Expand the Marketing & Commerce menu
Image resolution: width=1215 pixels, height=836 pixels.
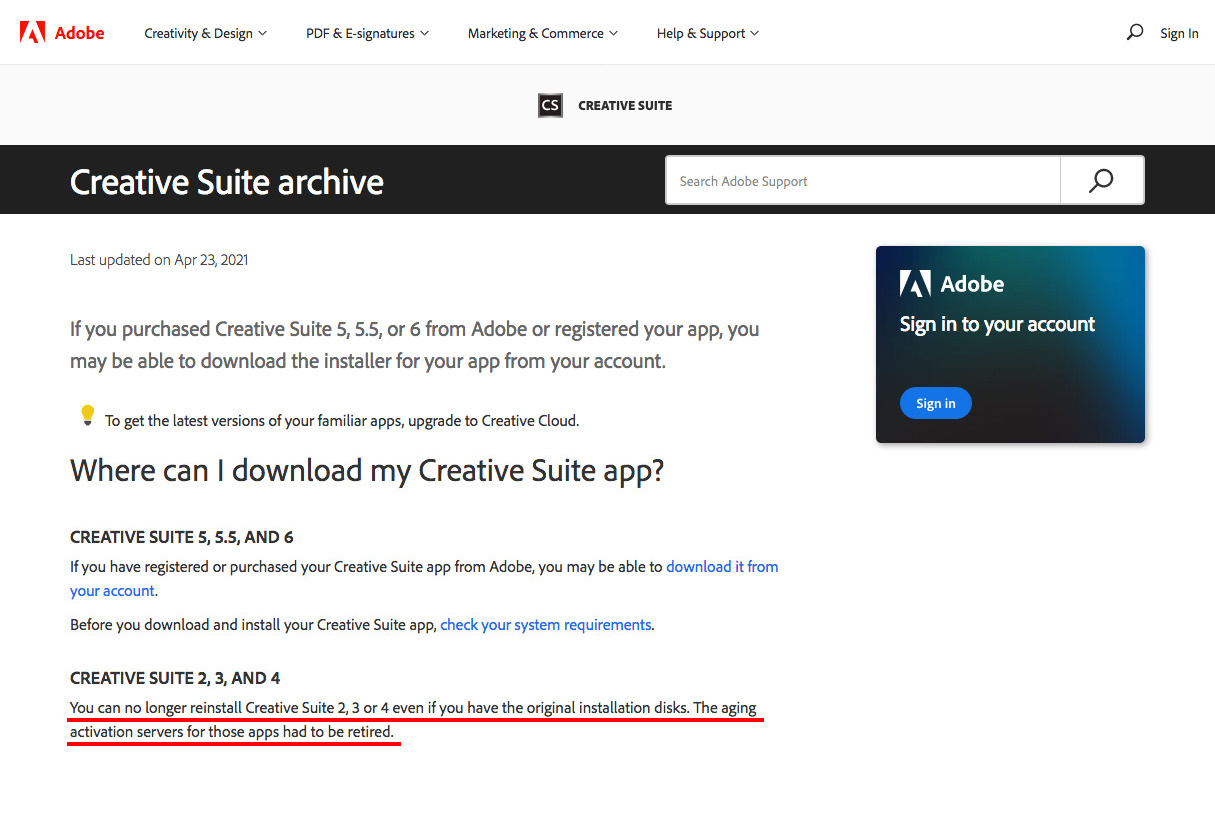542,33
